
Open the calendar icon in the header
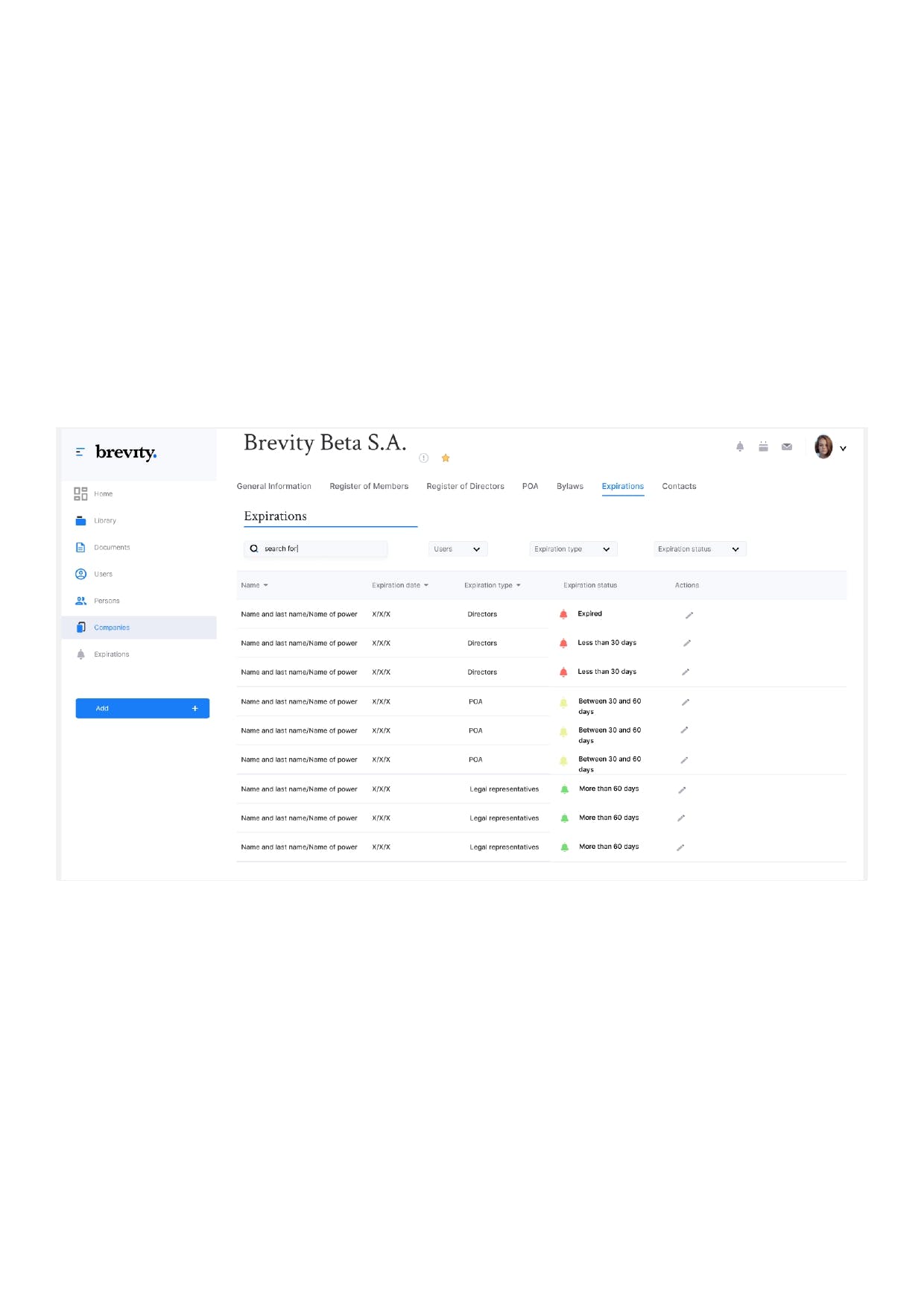[x=763, y=446]
